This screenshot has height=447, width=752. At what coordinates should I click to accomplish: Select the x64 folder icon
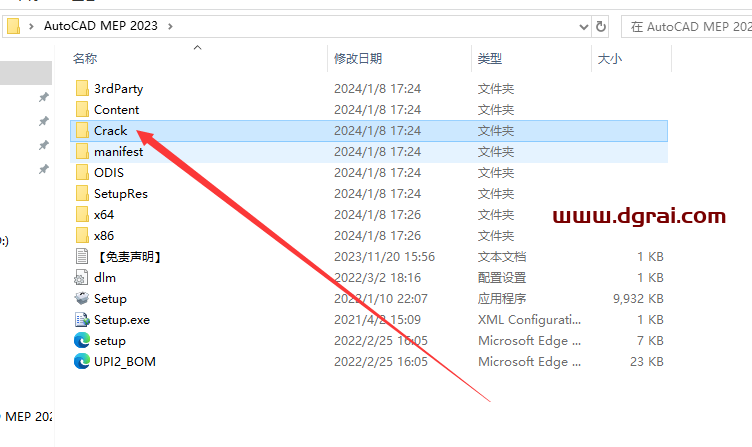(x=82, y=215)
